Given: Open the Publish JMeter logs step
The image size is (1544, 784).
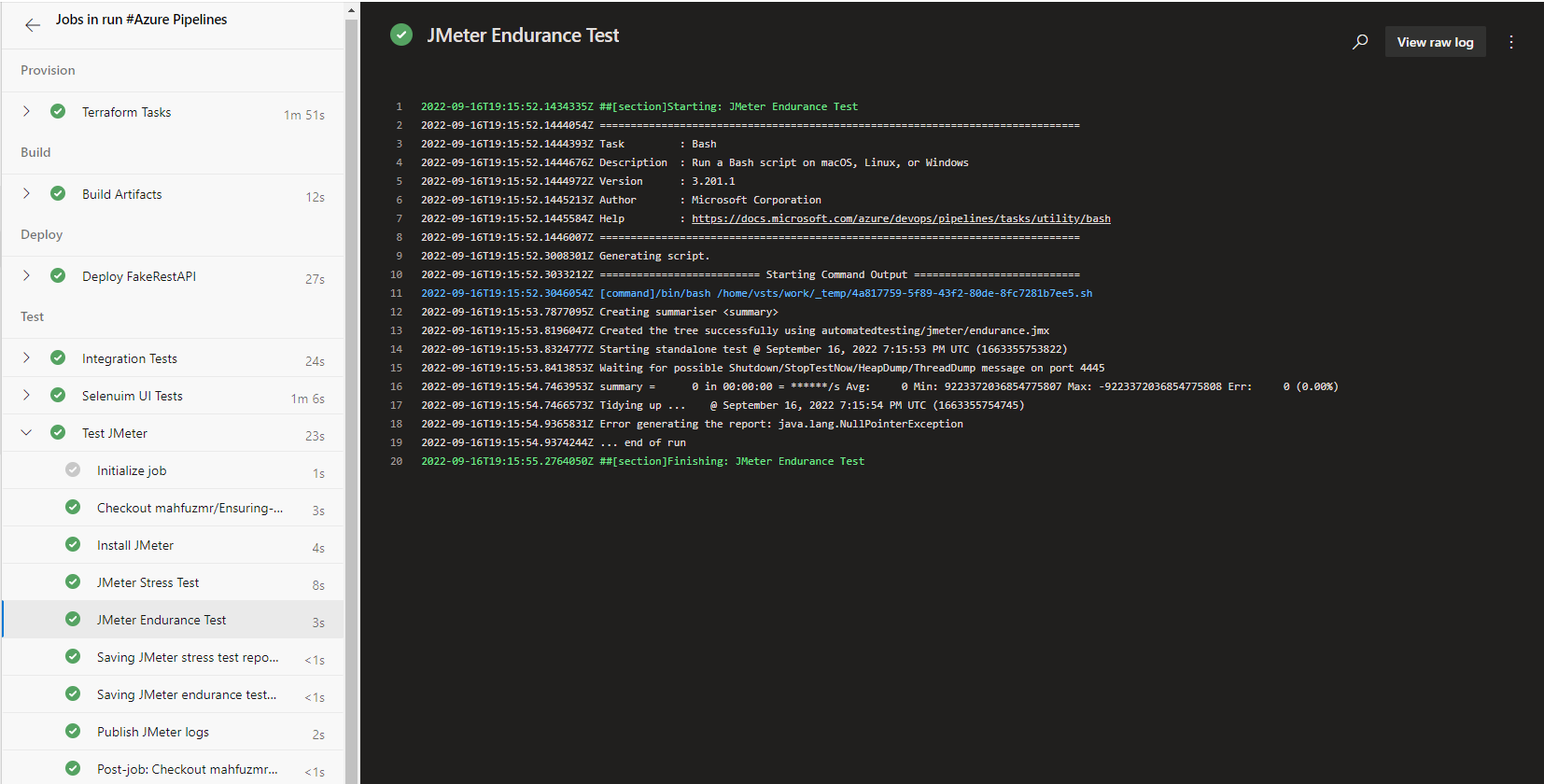Looking at the screenshot, I should point(174,732).
